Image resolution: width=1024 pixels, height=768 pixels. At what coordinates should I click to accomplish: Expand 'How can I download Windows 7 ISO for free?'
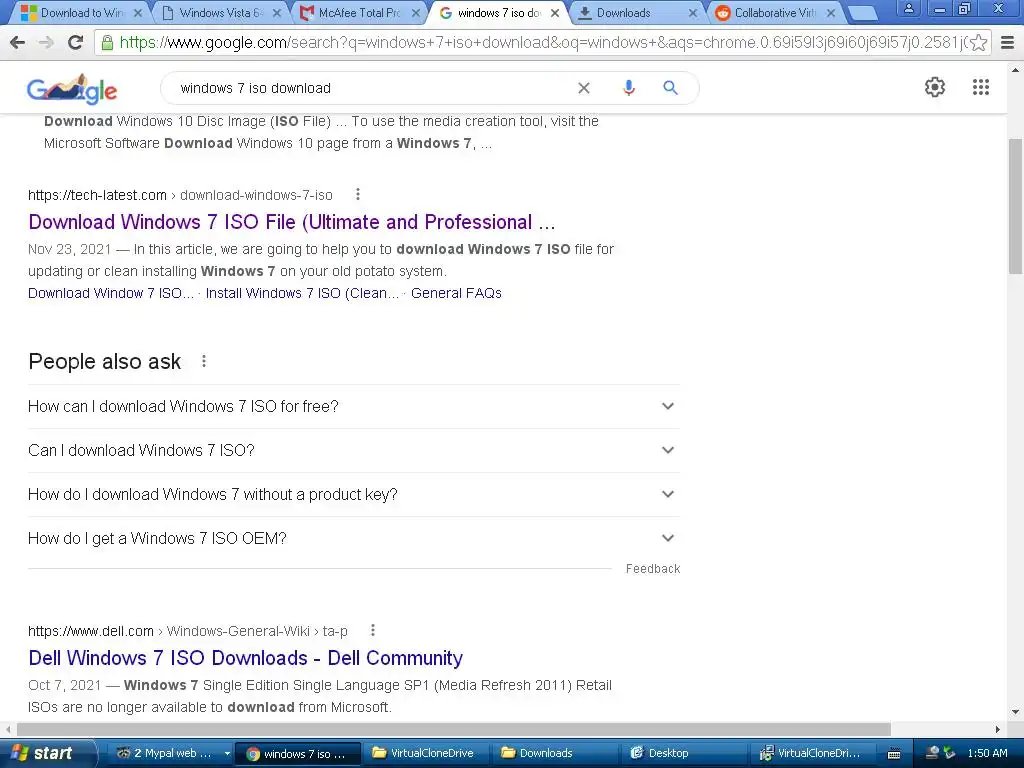[353, 406]
